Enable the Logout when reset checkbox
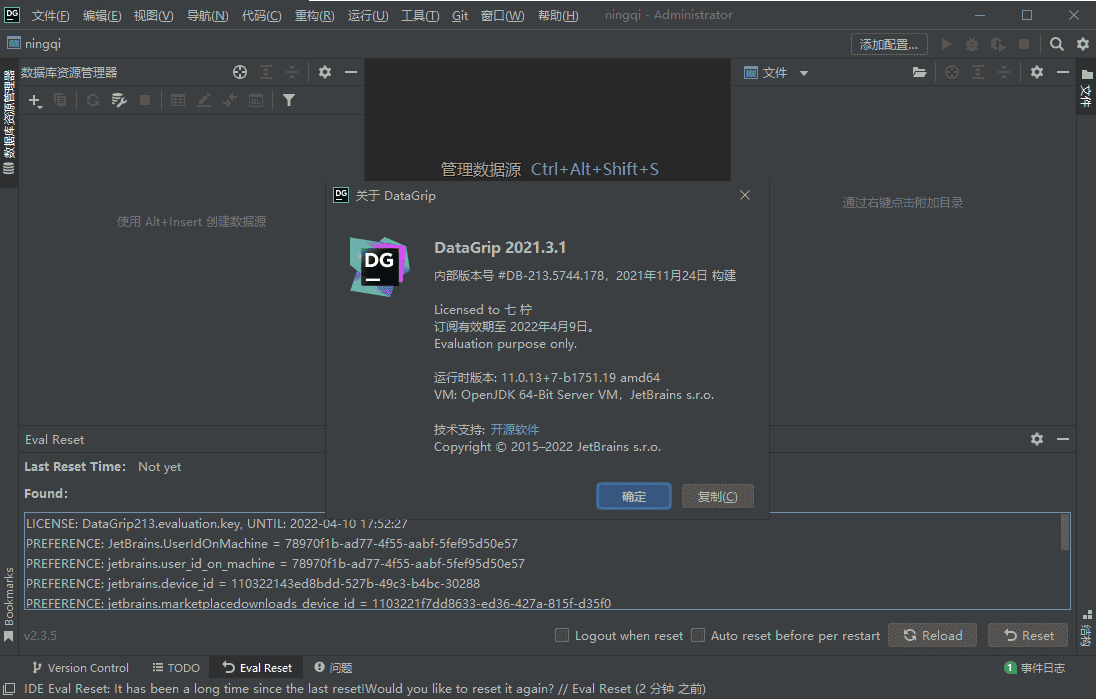 point(562,635)
